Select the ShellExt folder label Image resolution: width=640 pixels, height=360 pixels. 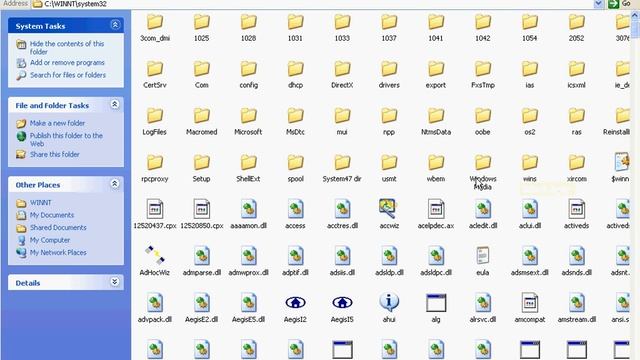248,179
